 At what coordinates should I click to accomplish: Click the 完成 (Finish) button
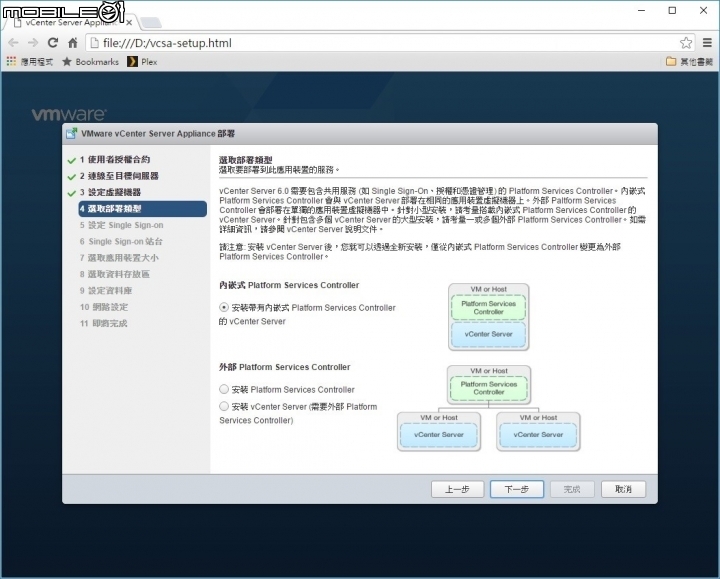(572, 489)
